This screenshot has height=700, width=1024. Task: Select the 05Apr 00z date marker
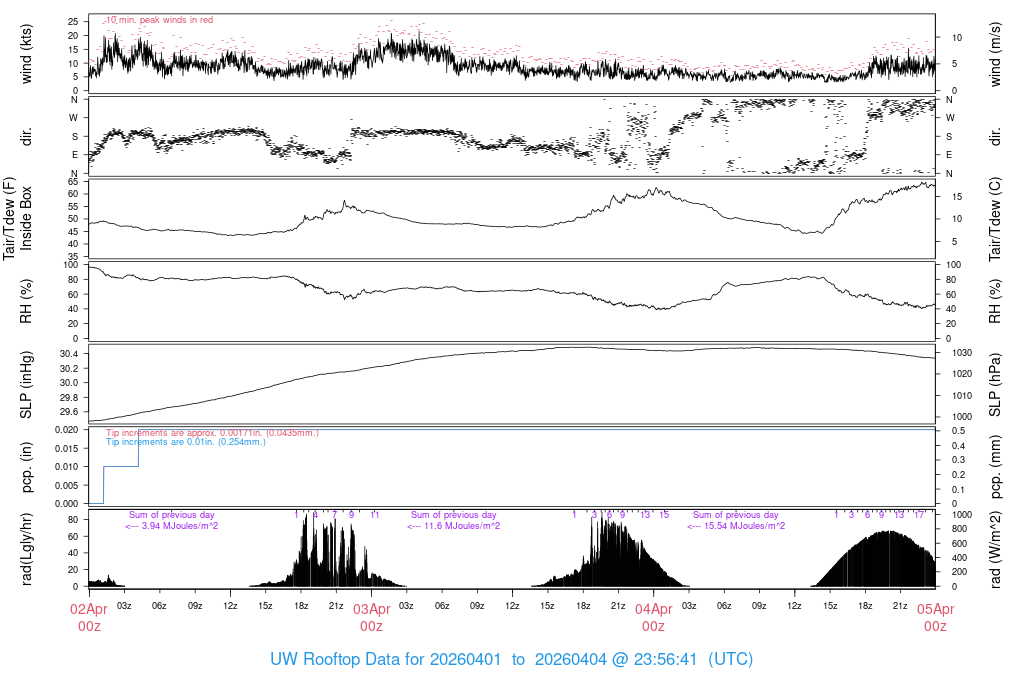(935, 616)
